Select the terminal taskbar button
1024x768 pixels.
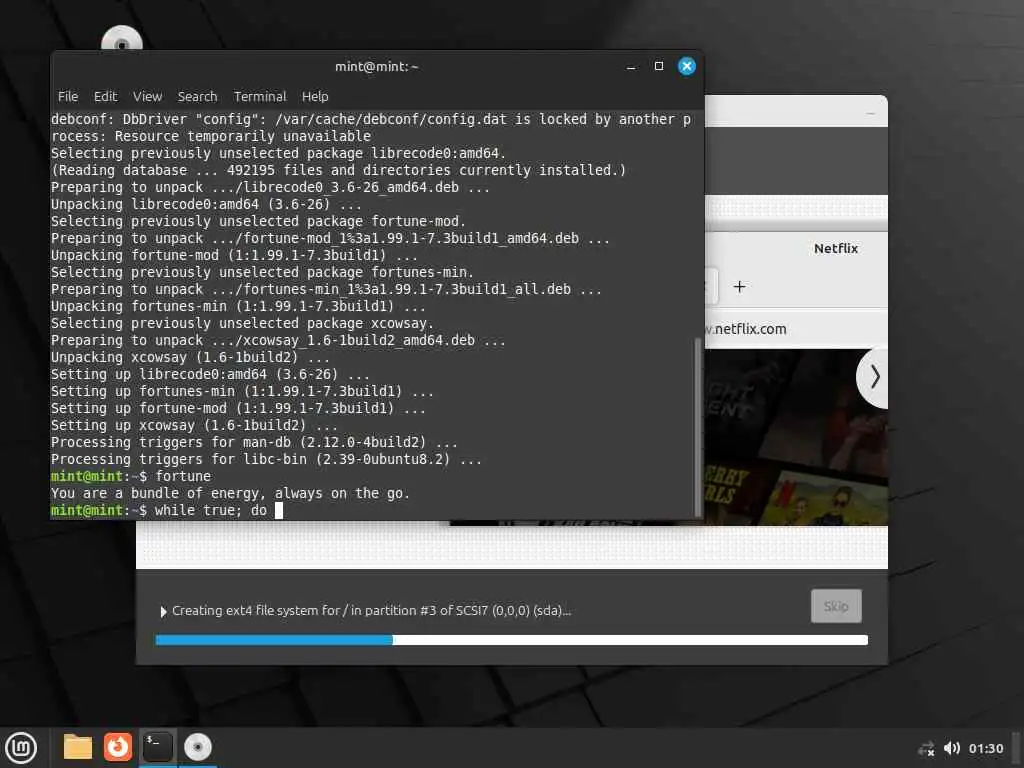click(157, 747)
